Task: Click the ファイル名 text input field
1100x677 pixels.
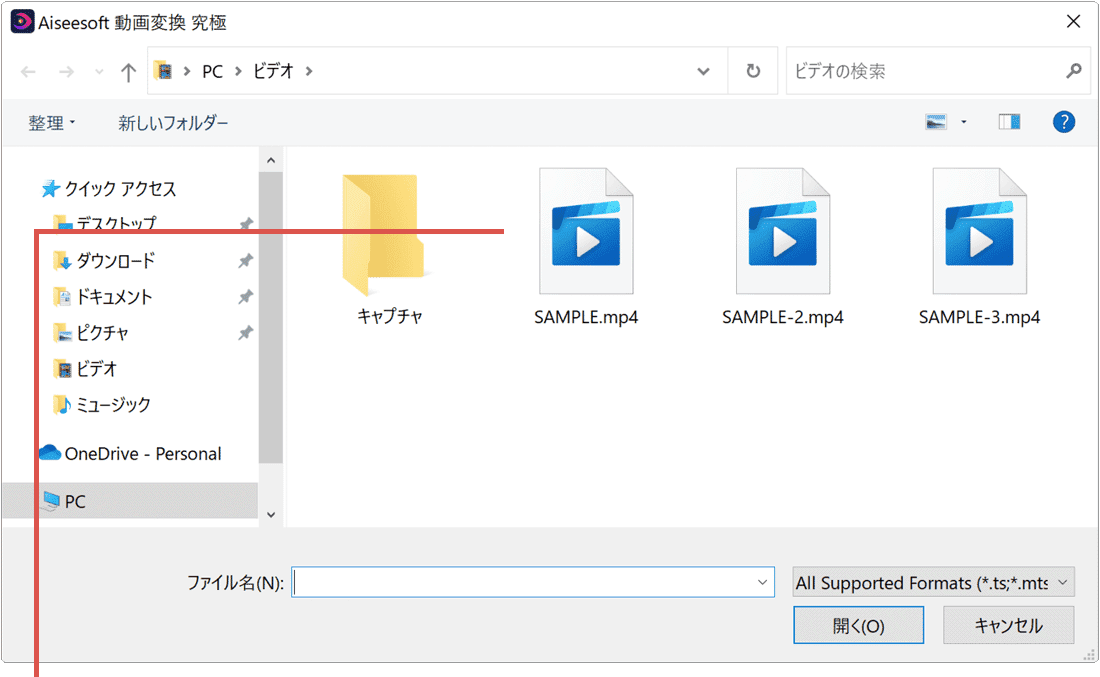Action: (x=525, y=582)
